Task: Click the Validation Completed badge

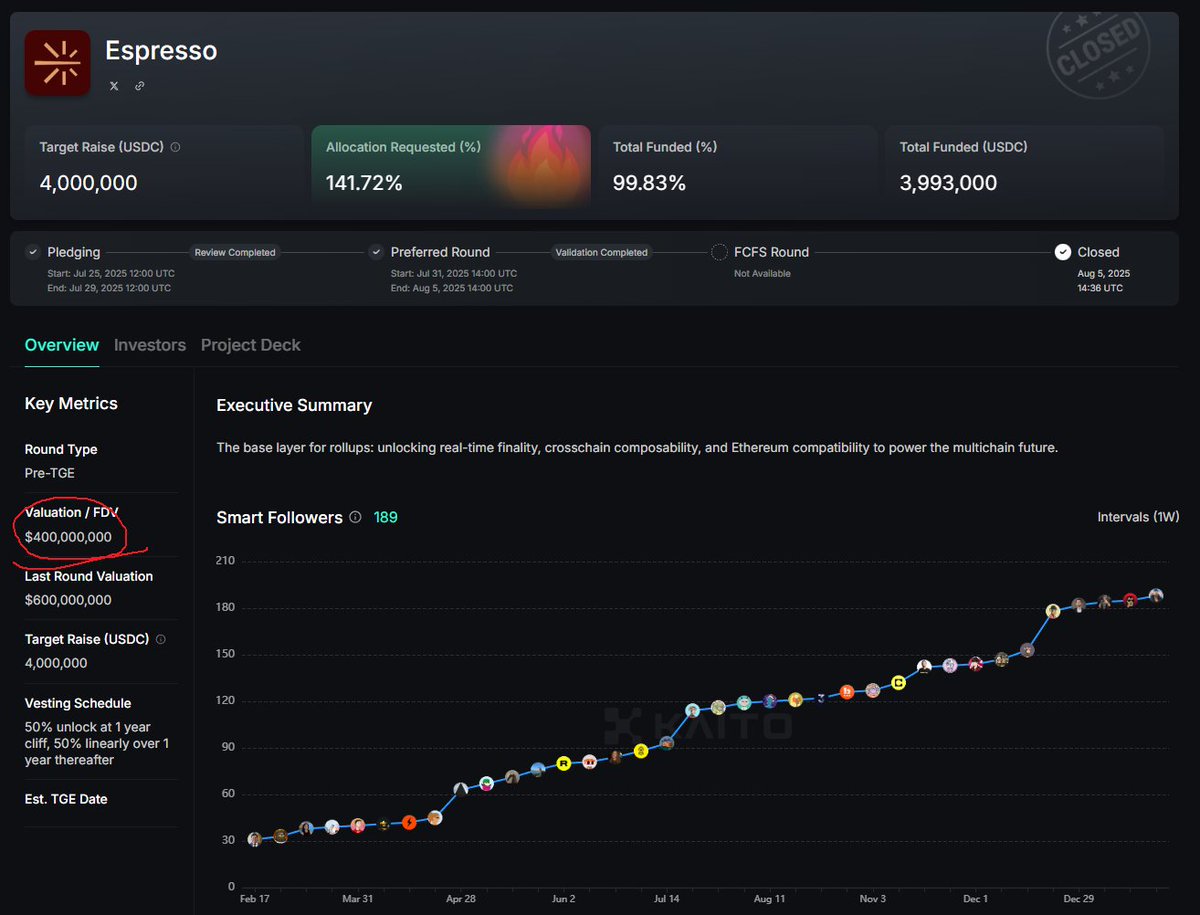Action: 602,252
